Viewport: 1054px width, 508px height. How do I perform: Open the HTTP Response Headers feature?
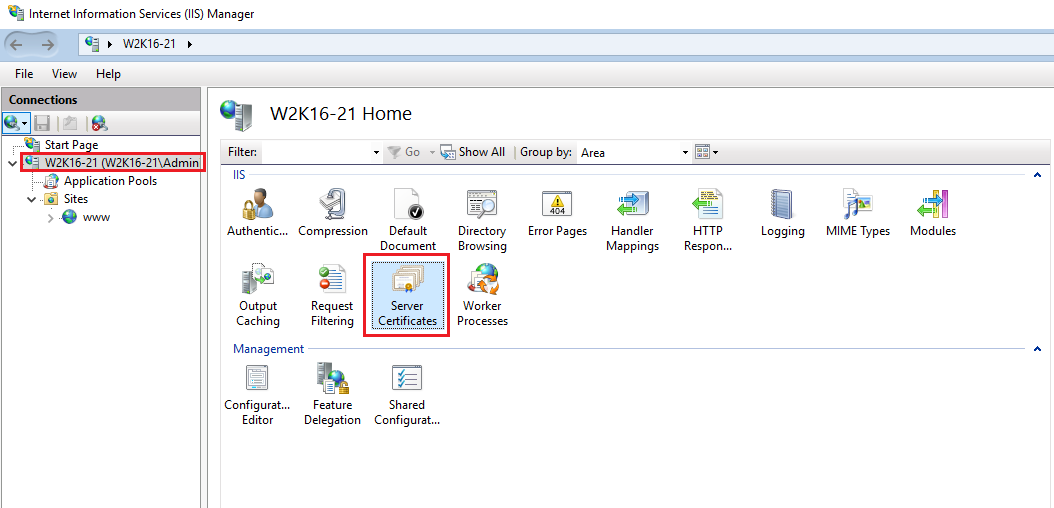(707, 220)
